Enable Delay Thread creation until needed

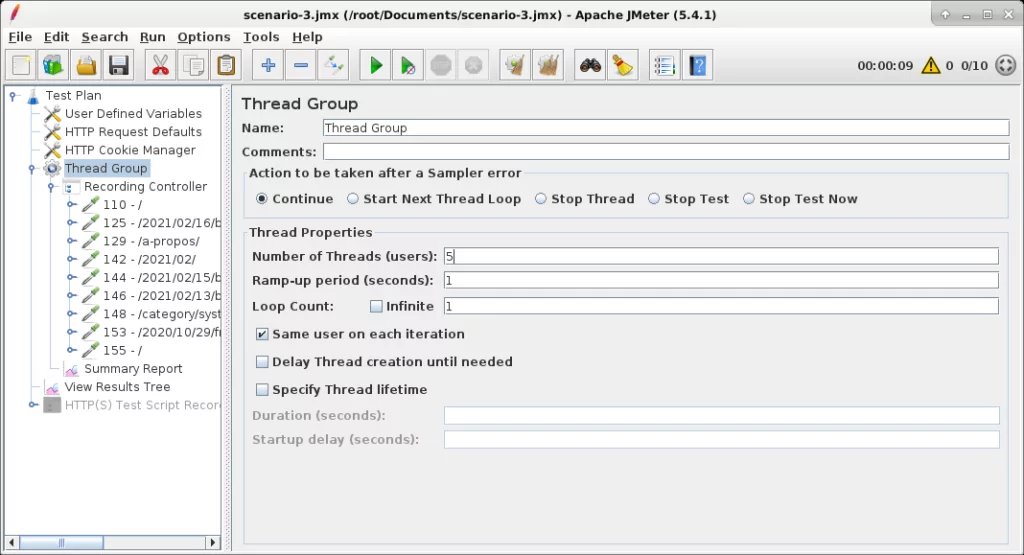point(262,362)
